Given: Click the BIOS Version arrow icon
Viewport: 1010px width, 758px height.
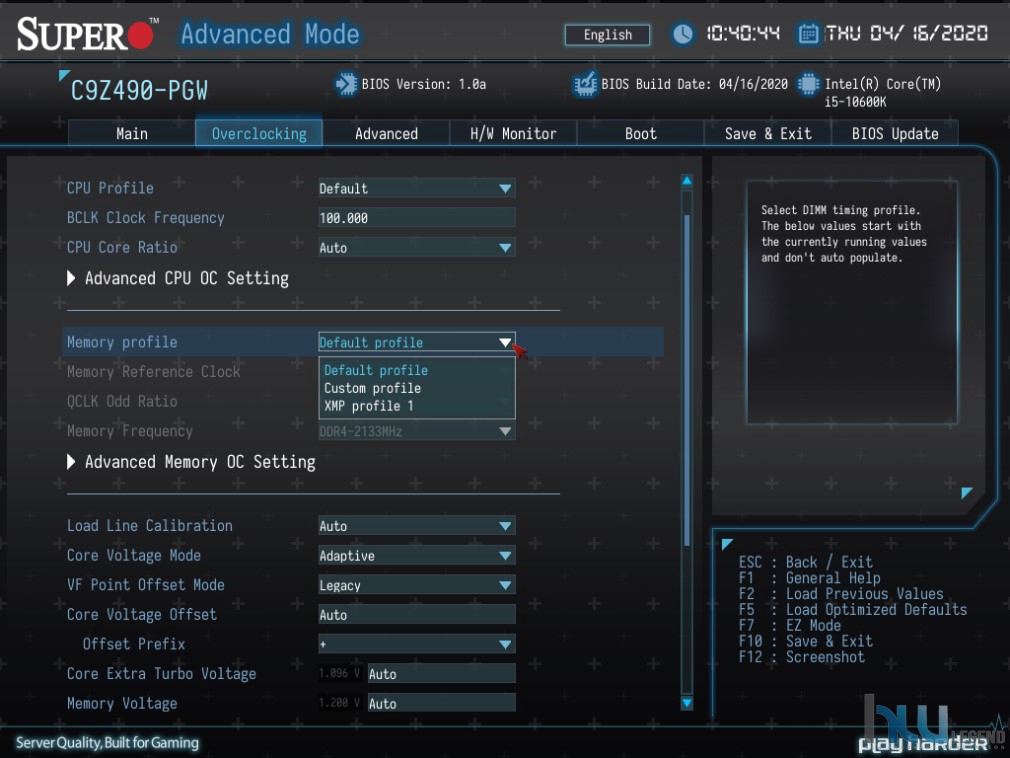Looking at the screenshot, I should pyautogui.click(x=346, y=84).
